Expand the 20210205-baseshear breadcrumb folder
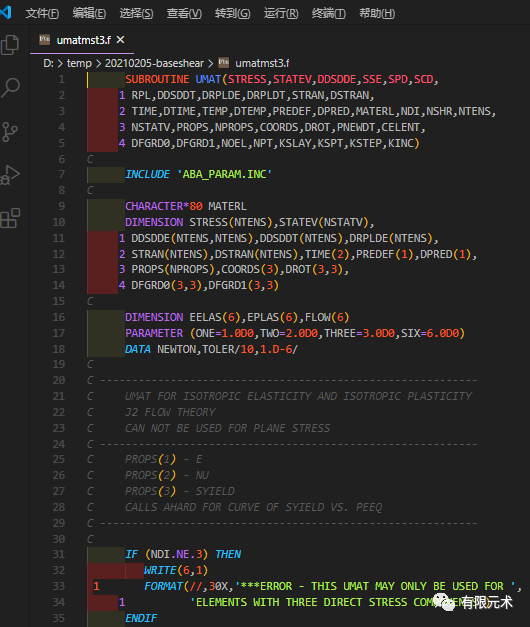Image resolution: width=530 pixels, height=627 pixels. coord(154,63)
